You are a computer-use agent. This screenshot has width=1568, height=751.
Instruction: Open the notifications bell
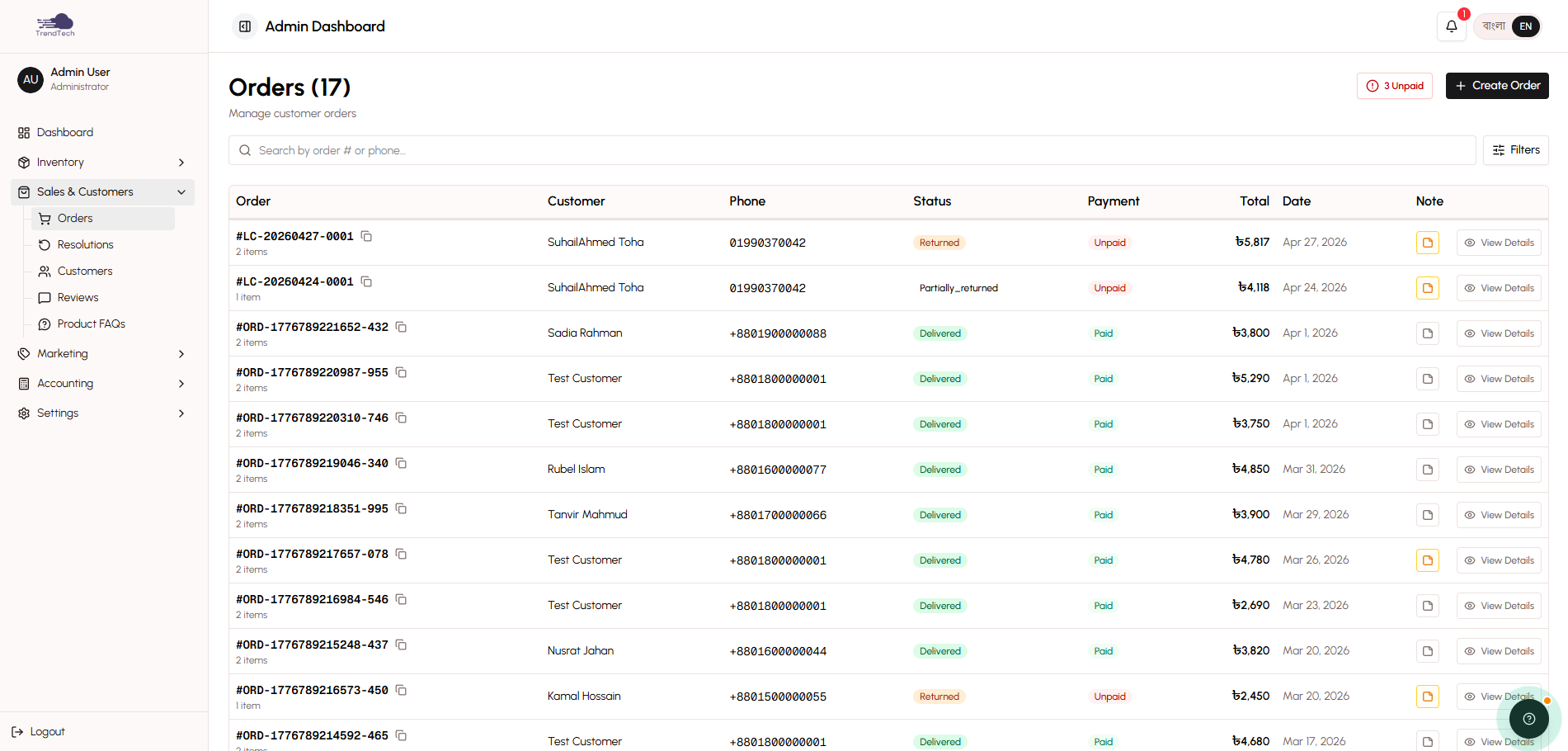point(1451,26)
